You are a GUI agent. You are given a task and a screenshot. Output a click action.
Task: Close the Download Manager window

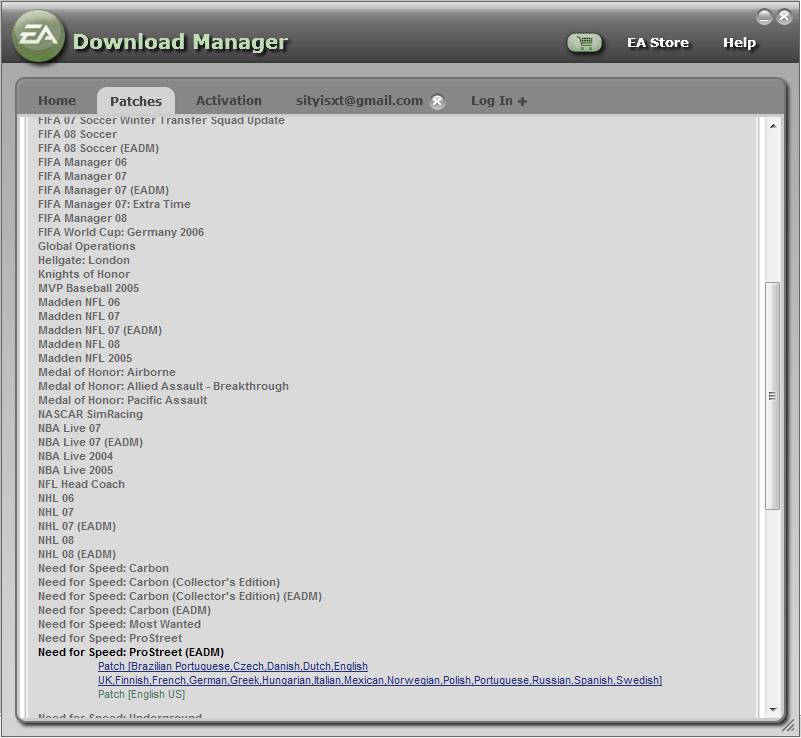point(784,16)
